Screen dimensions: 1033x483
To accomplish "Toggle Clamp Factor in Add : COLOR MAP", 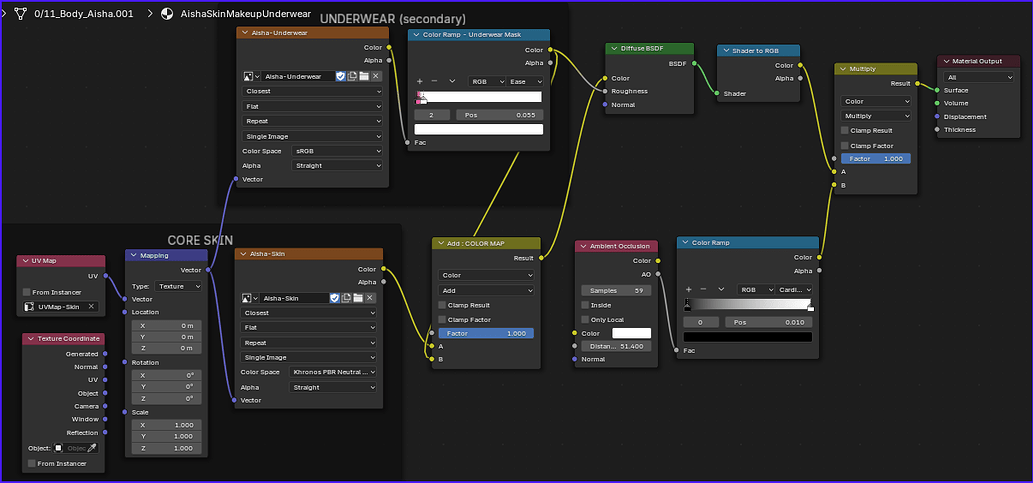I will 442,320.
